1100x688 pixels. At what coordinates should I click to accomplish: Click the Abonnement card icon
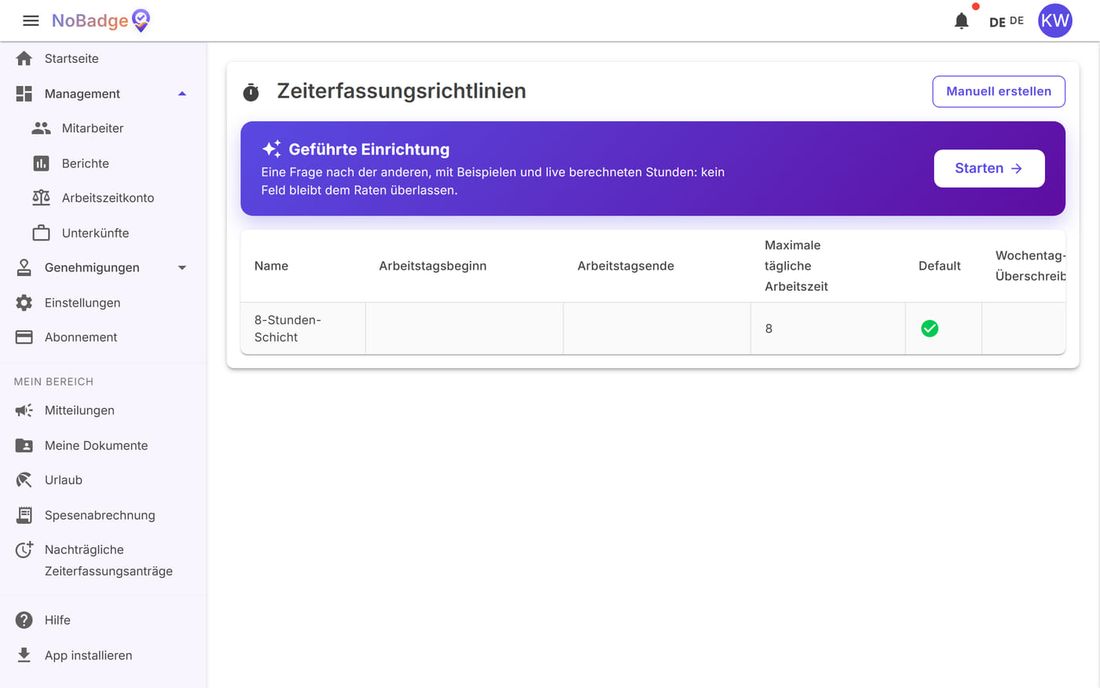(24, 337)
